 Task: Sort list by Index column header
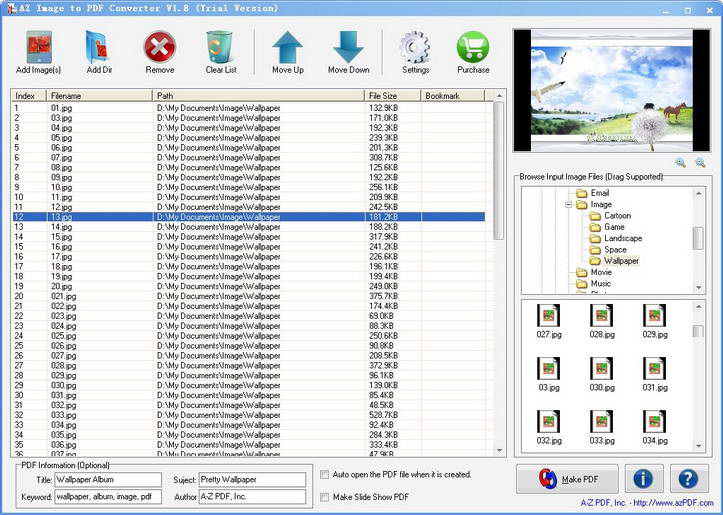click(x=29, y=96)
